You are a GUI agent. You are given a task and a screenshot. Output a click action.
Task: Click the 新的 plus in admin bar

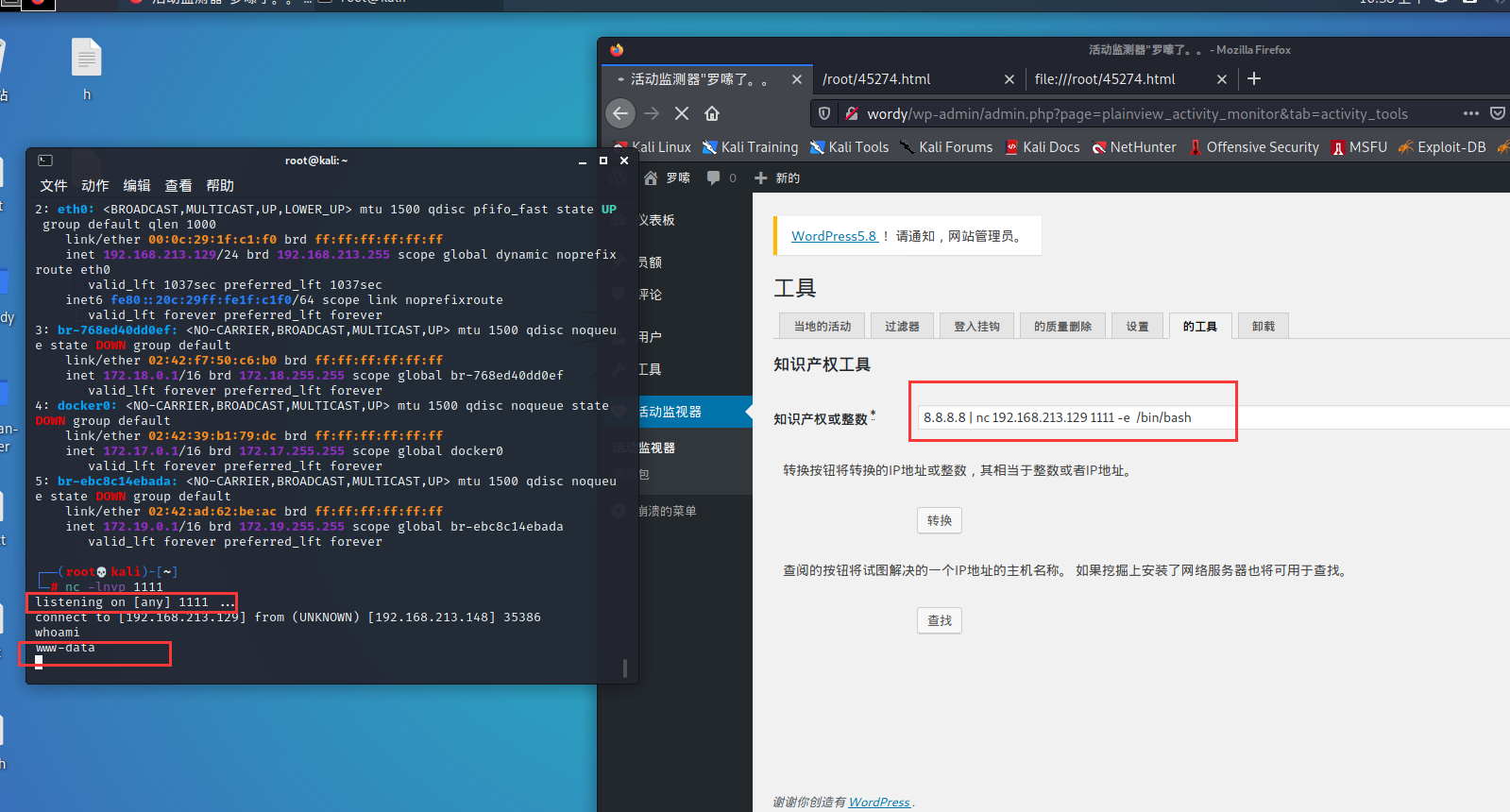point(777,178)
